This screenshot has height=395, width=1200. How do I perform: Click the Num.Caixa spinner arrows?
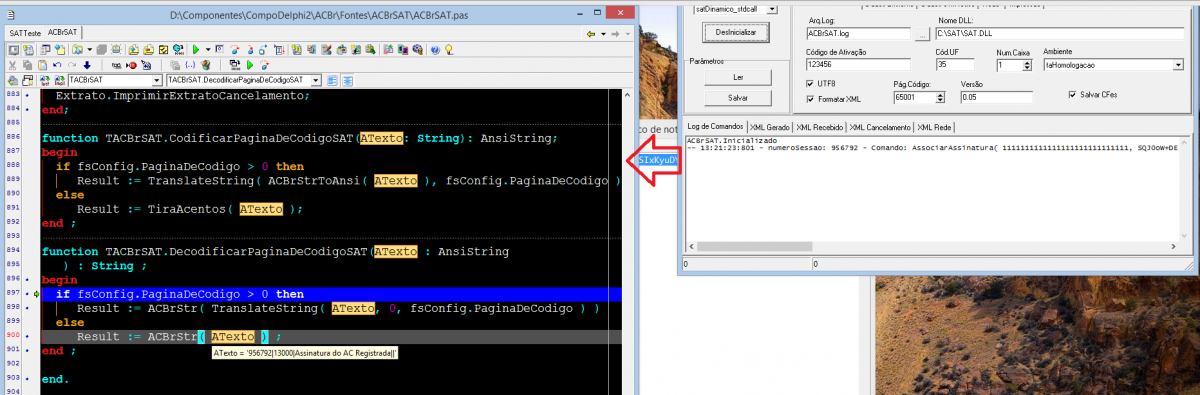pyautogui.click(x=1027, y=65)
